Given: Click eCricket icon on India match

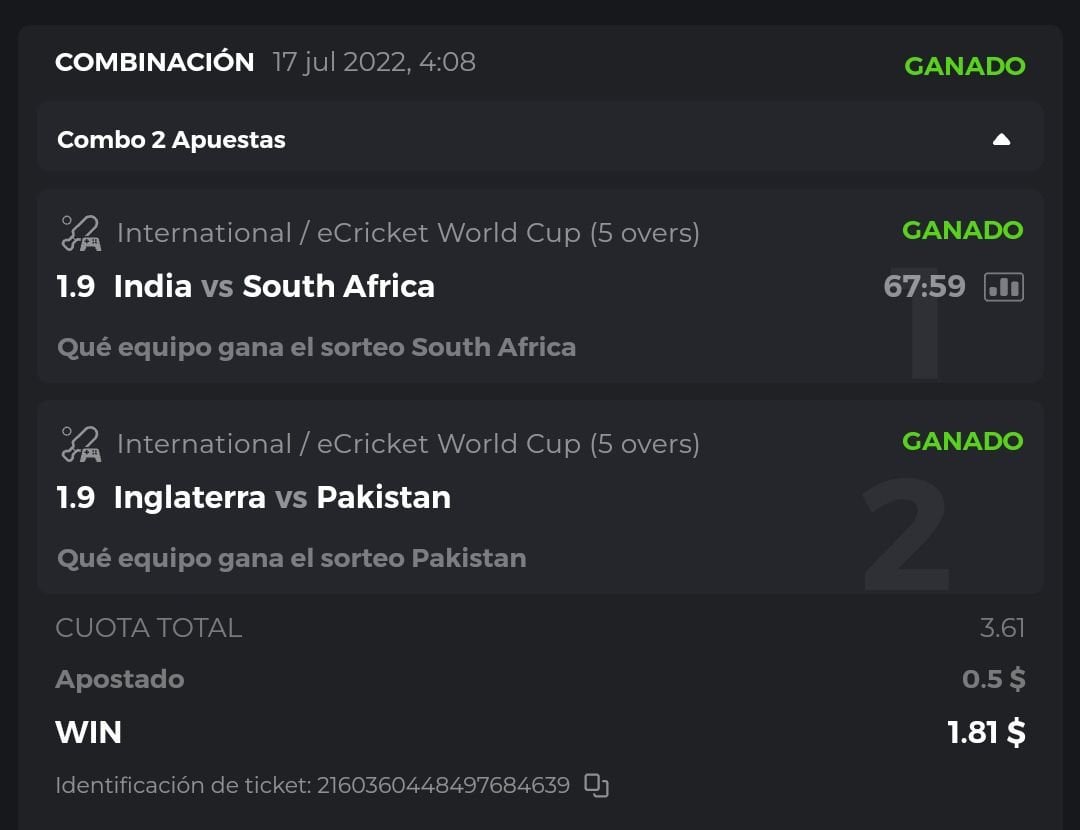Looking at the screenshot, I should 80,233.
